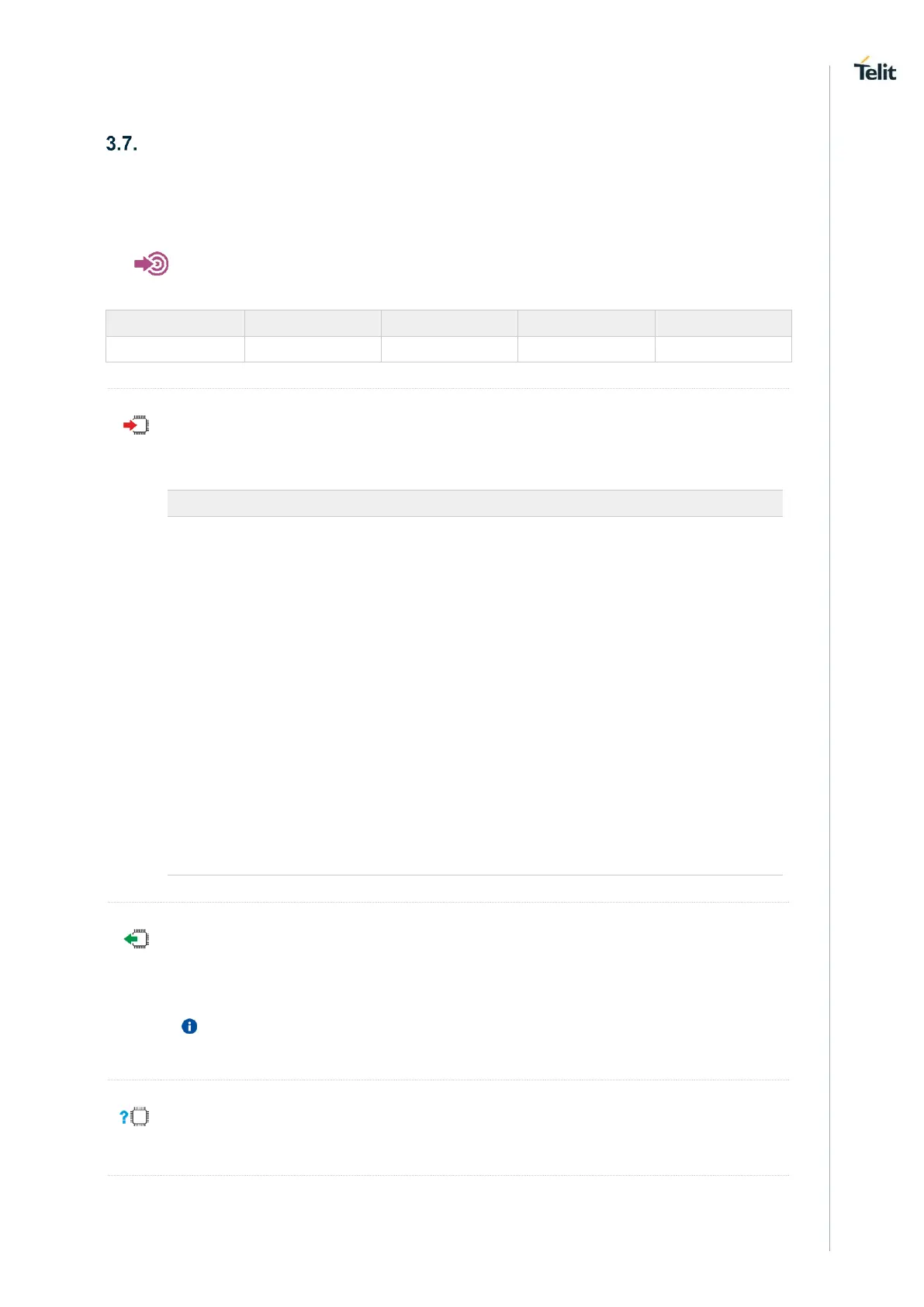The image size is (924, 1307).
Task: Select the leftmost gray header cell of the table
Action: point(175,323)
